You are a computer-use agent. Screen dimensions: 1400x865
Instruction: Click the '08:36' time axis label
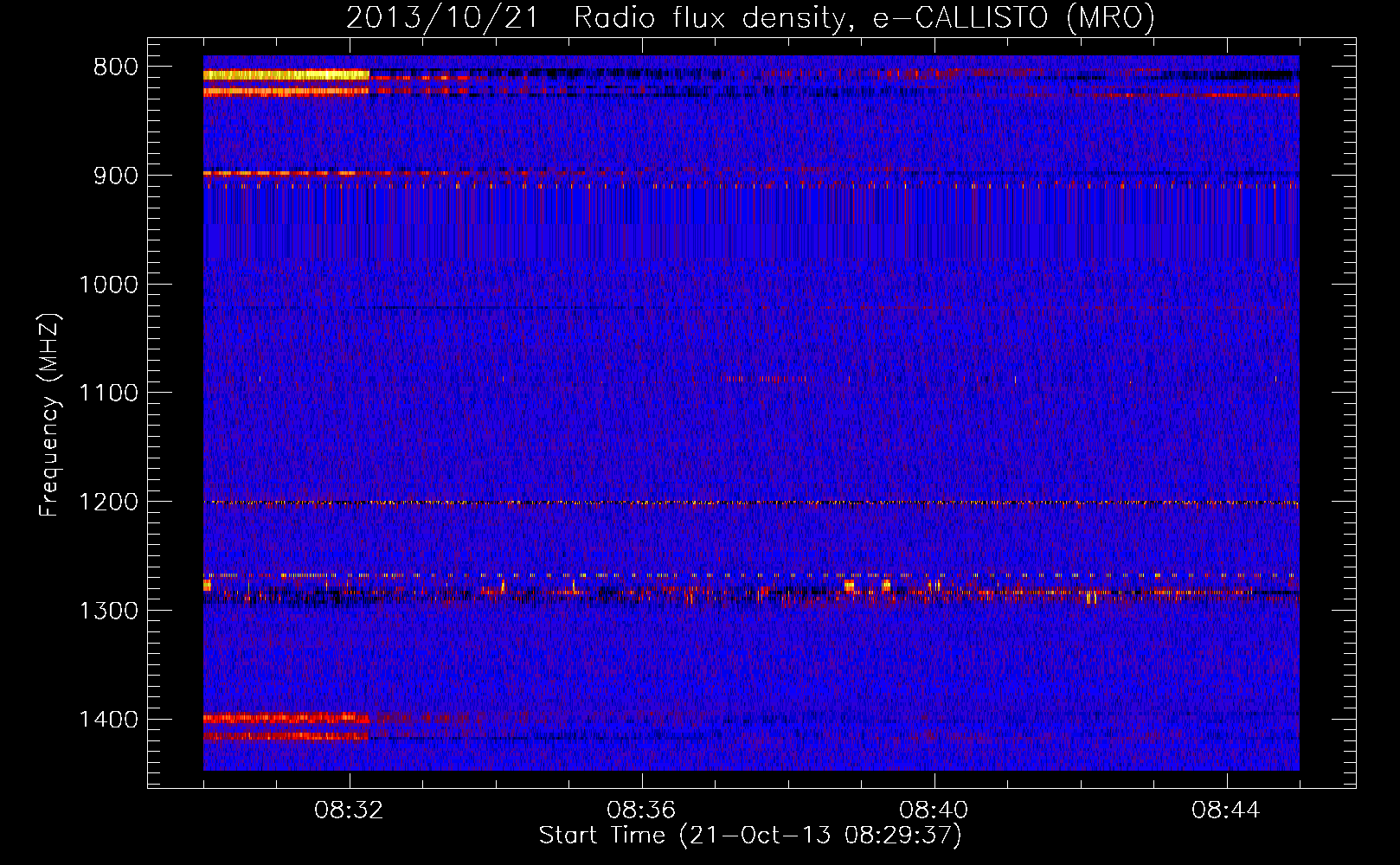[x=642, y=811]
